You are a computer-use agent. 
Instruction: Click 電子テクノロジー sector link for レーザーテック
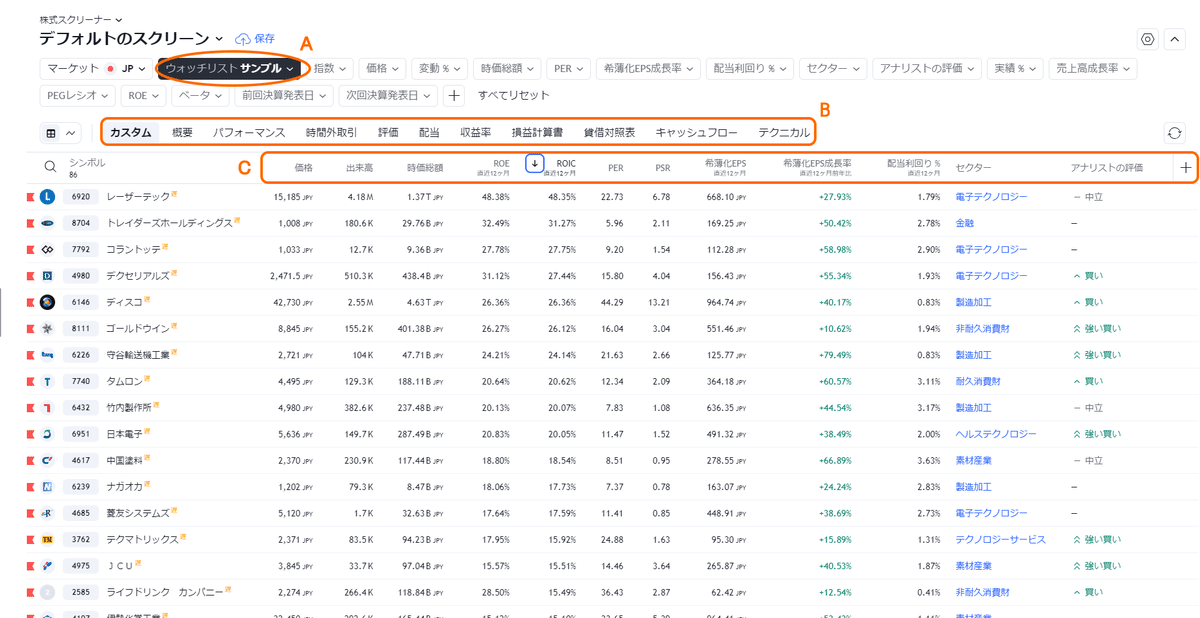pos(991,197)
